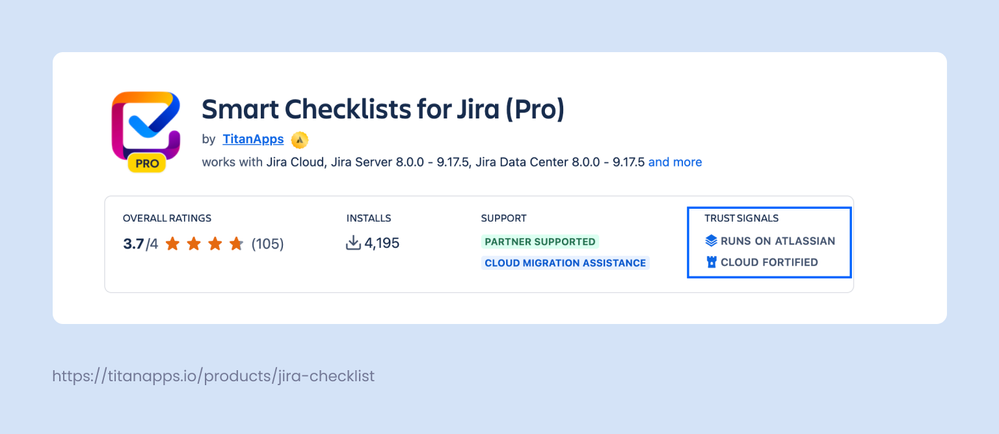
Task: Click the TRUST SIGNALS heading
Action: 742,218
